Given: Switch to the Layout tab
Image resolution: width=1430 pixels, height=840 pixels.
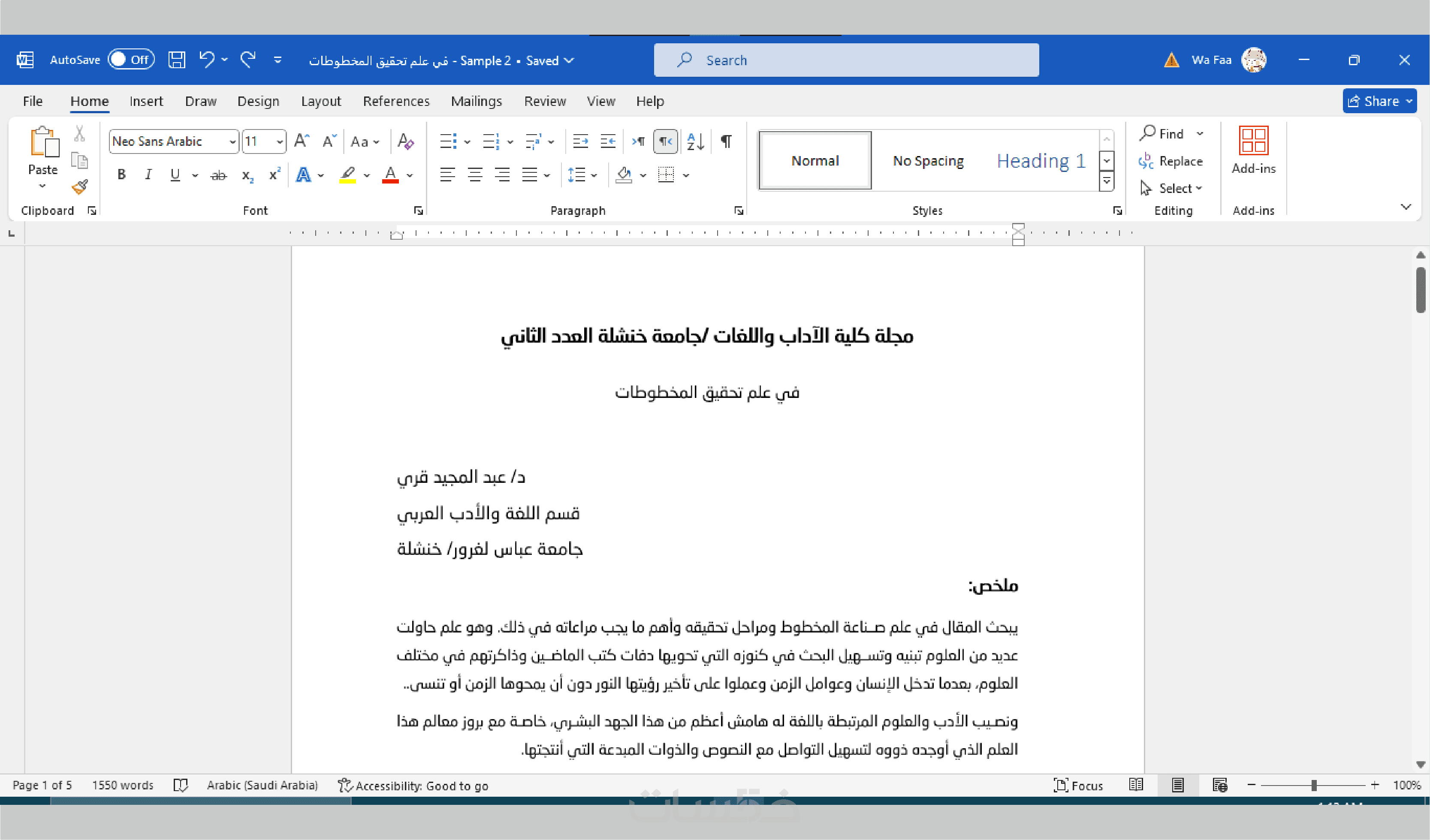Looking at the screenshot, I should click(321, 102).
